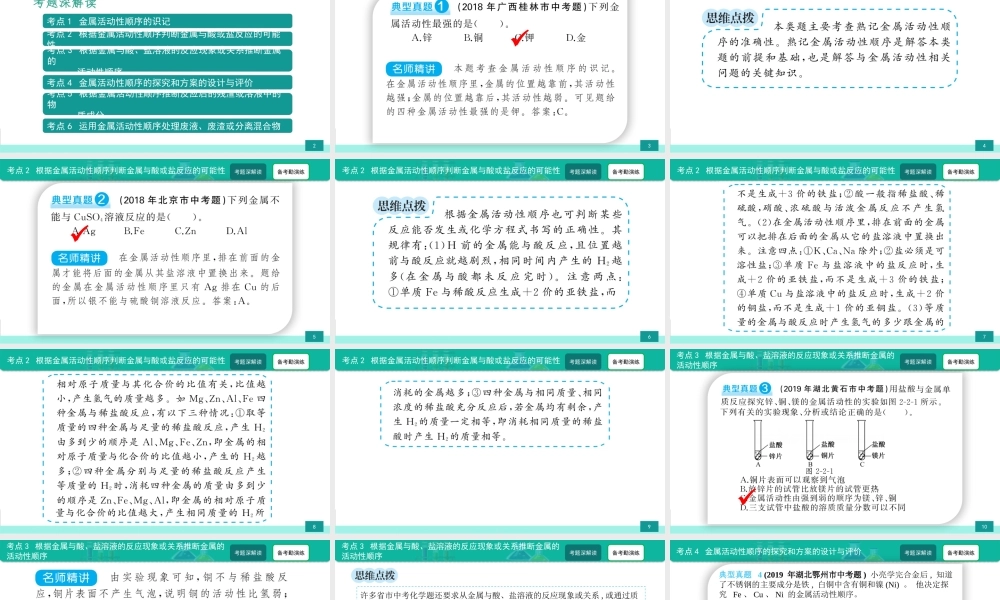Image resolution: width=1000 pixels, height=600 pixels.
Task: Click the 名师精讲 label on the Beijing question slide
Action: pyautogui.click(x=80, y=257)
